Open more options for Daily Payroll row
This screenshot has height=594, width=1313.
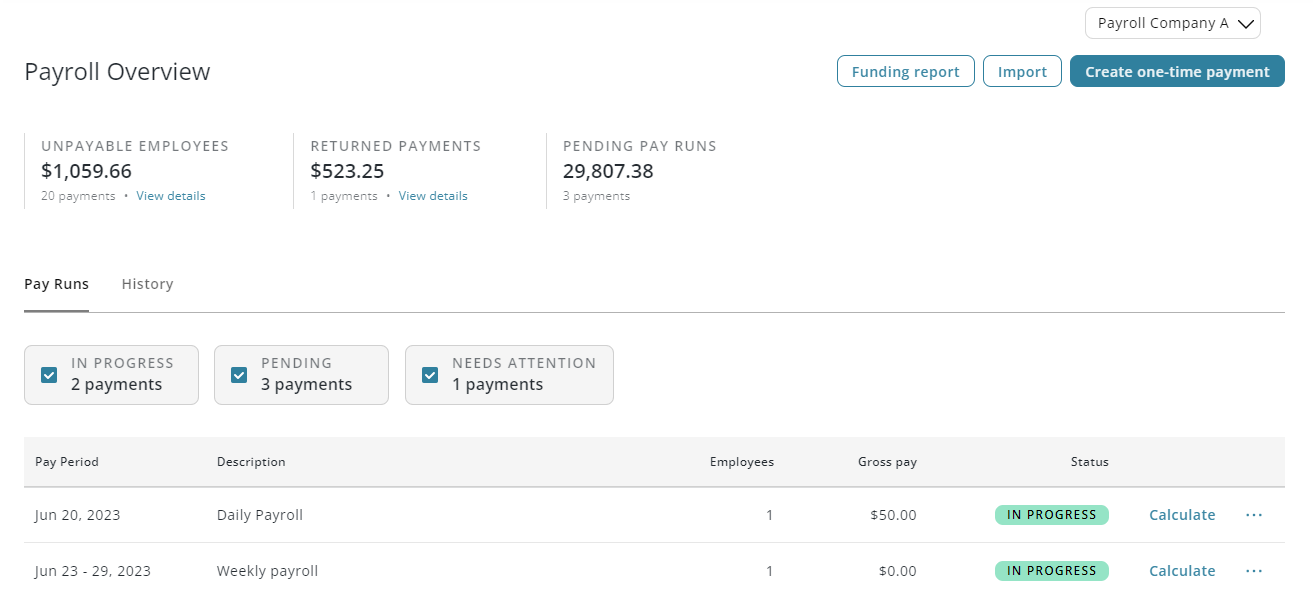(x=1254, y=515)
